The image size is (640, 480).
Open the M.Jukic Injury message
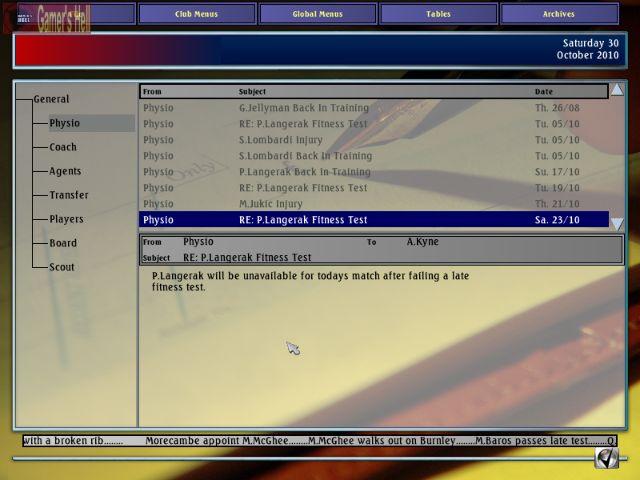click(271, 204)
